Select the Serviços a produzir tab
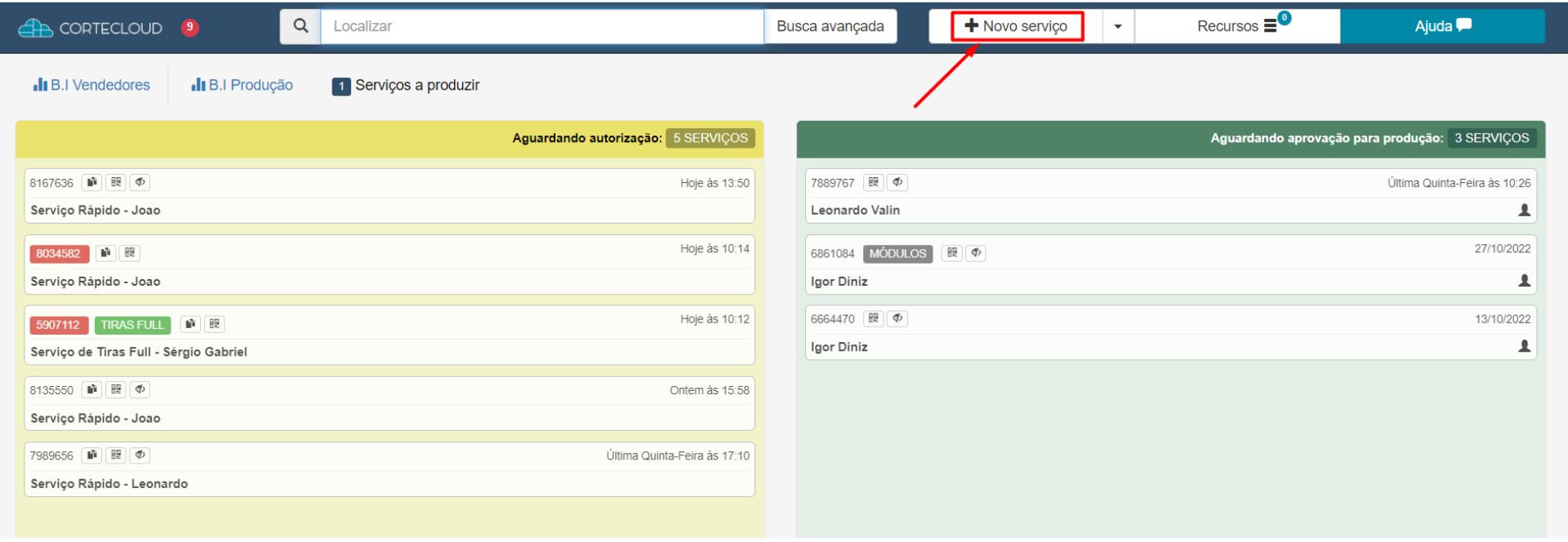 406,85
